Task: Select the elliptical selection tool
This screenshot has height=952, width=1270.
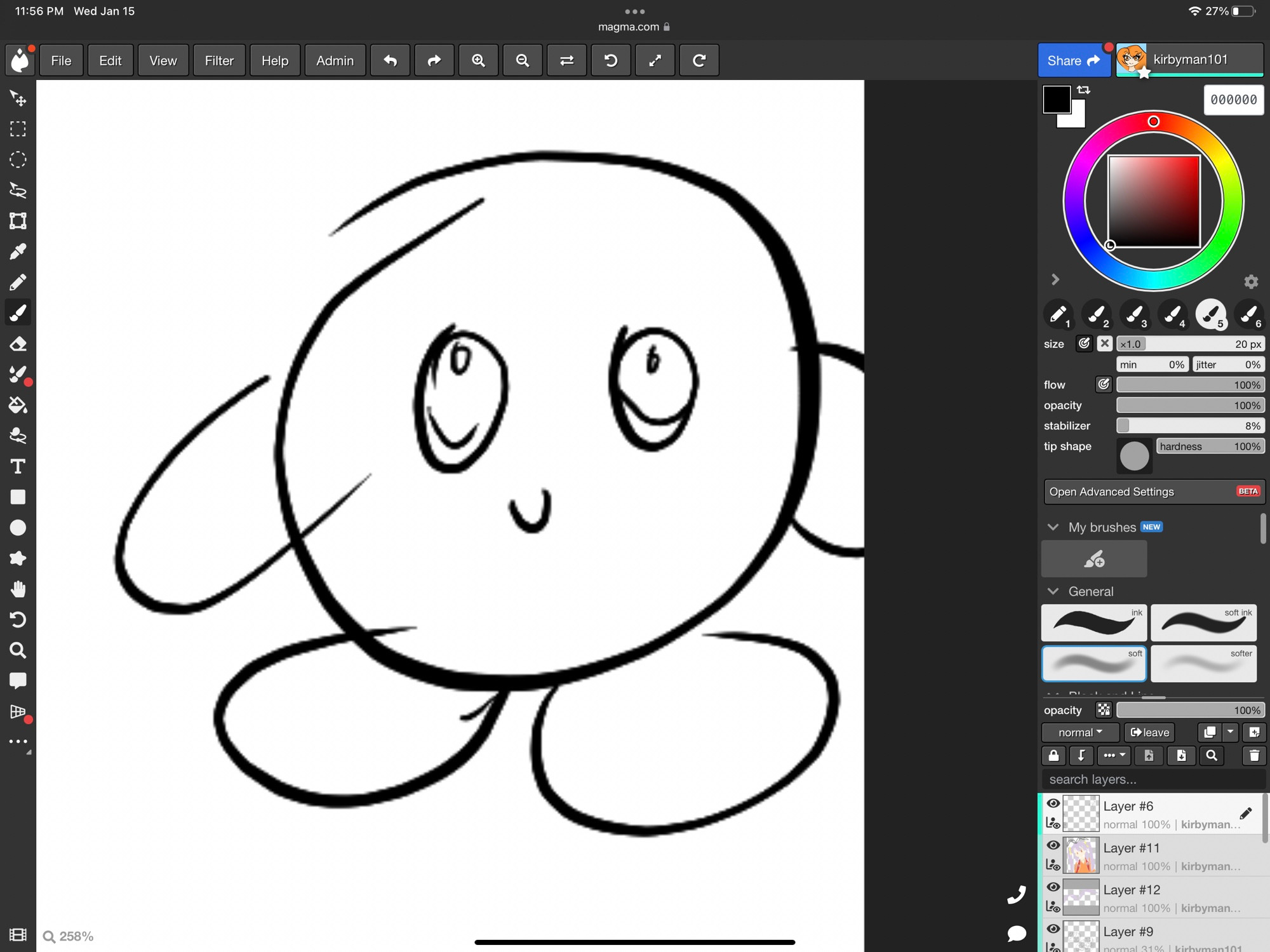Action: 18,159
